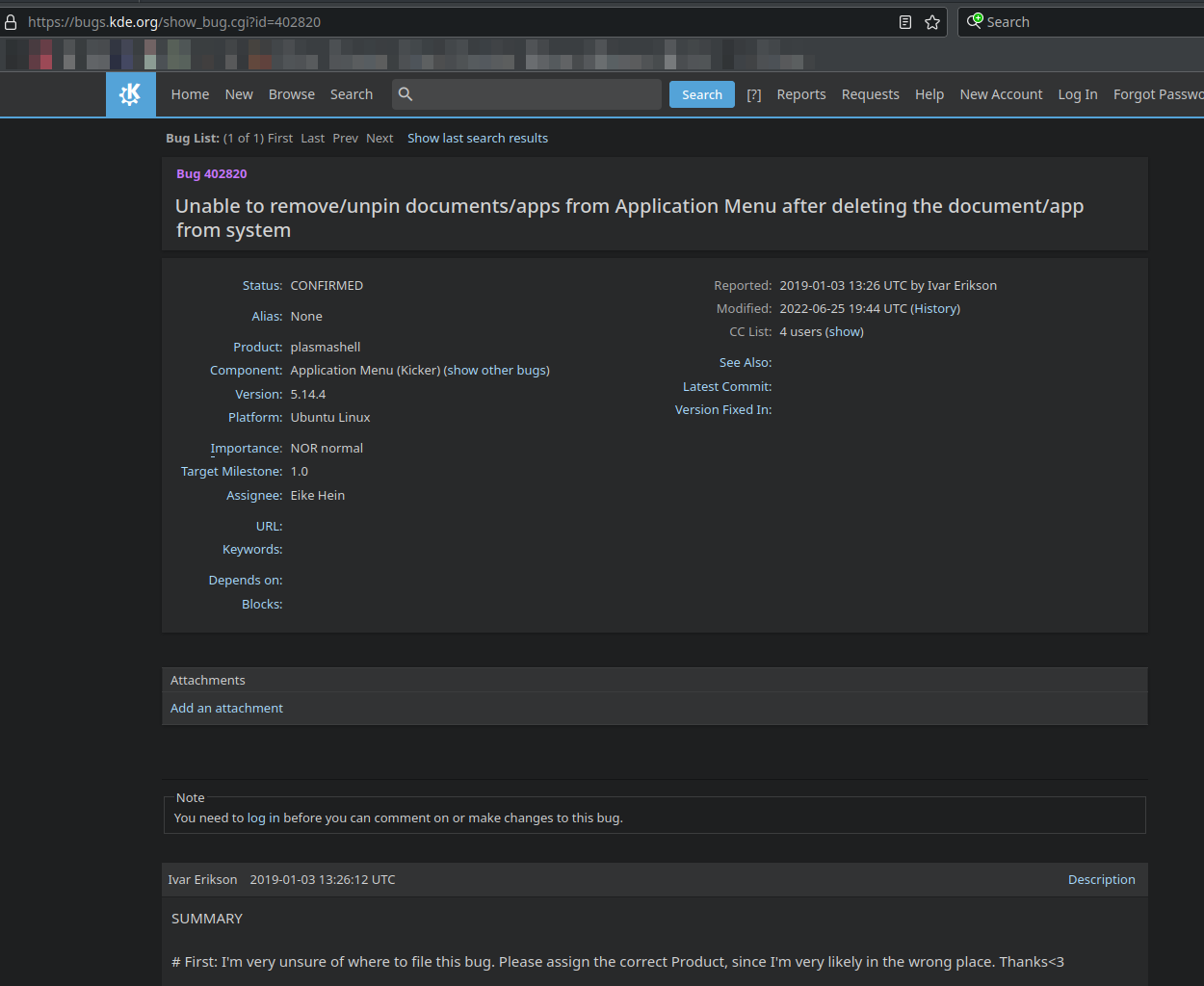Click the browser search engine icon
The image size is (1204, 986).
point(975,21)
